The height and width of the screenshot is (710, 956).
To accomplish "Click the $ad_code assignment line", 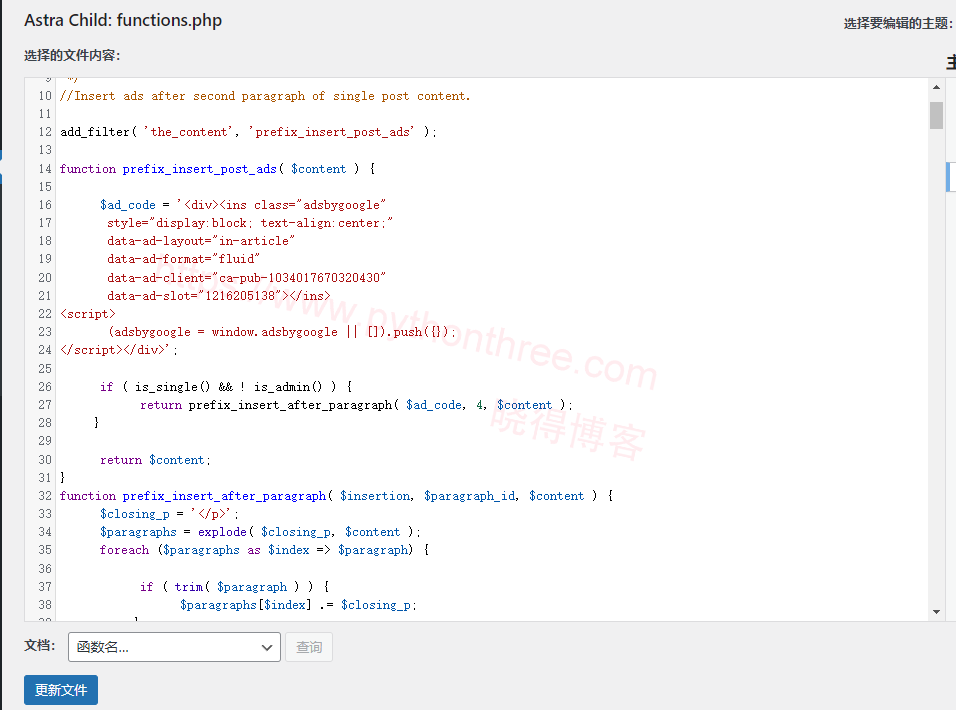I will [243, 205].
